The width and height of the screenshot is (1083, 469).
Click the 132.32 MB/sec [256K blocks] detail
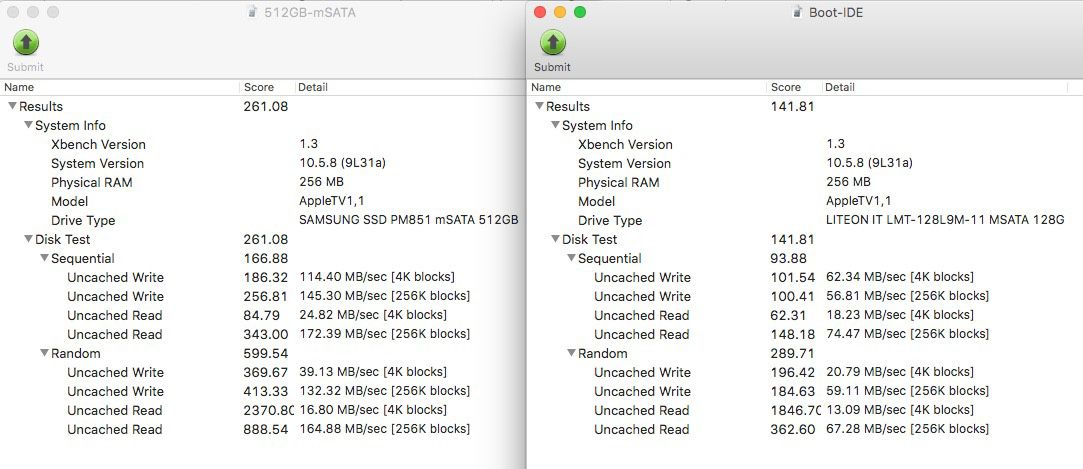coord(385,391)
